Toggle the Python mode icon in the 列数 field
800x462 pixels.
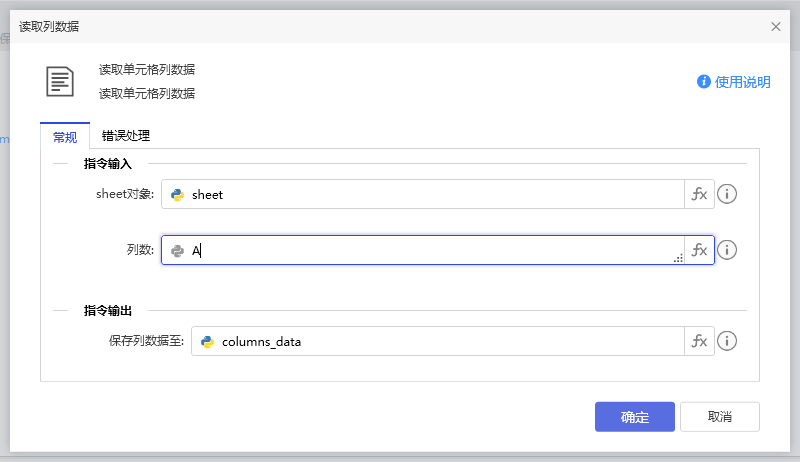pyautogui.click(x=178, y=251)
